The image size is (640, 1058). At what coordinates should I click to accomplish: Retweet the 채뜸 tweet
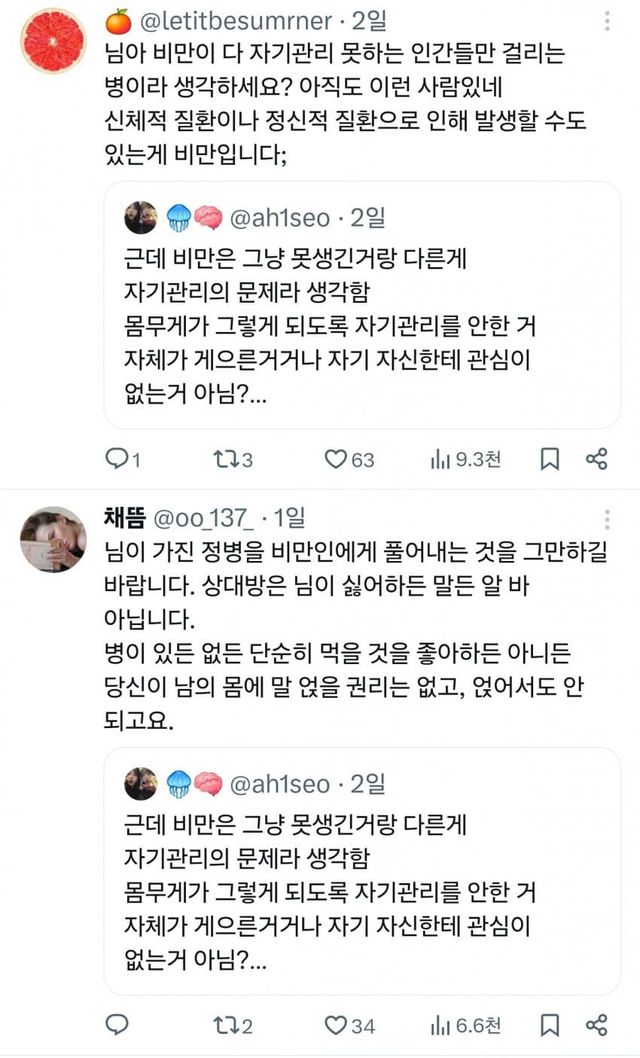(228, 1025)
